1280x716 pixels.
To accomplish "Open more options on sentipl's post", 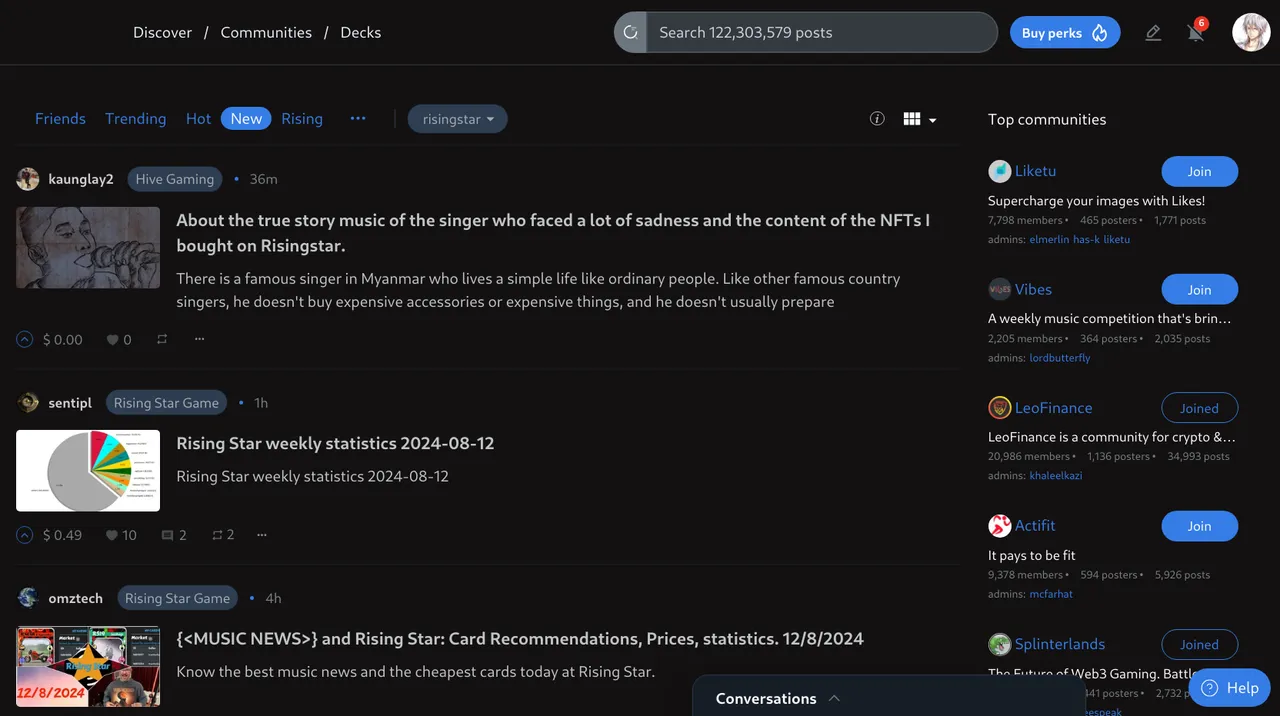I will pos(262,535).
